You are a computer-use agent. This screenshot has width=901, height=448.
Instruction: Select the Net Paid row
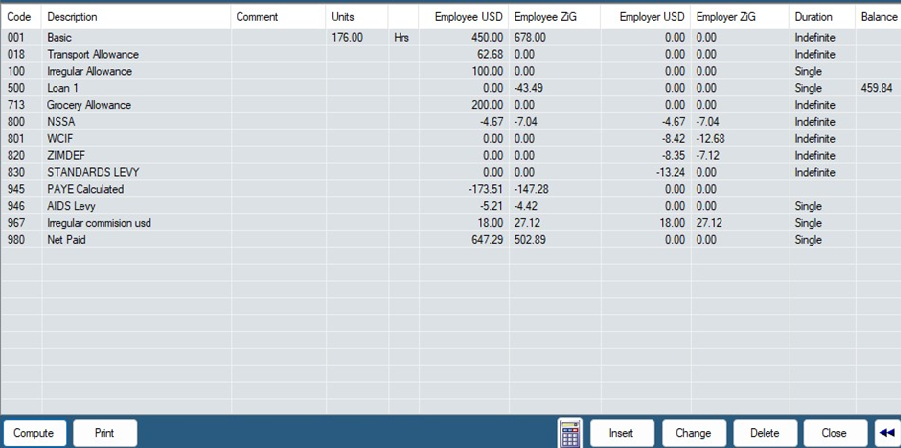(450, 240)
